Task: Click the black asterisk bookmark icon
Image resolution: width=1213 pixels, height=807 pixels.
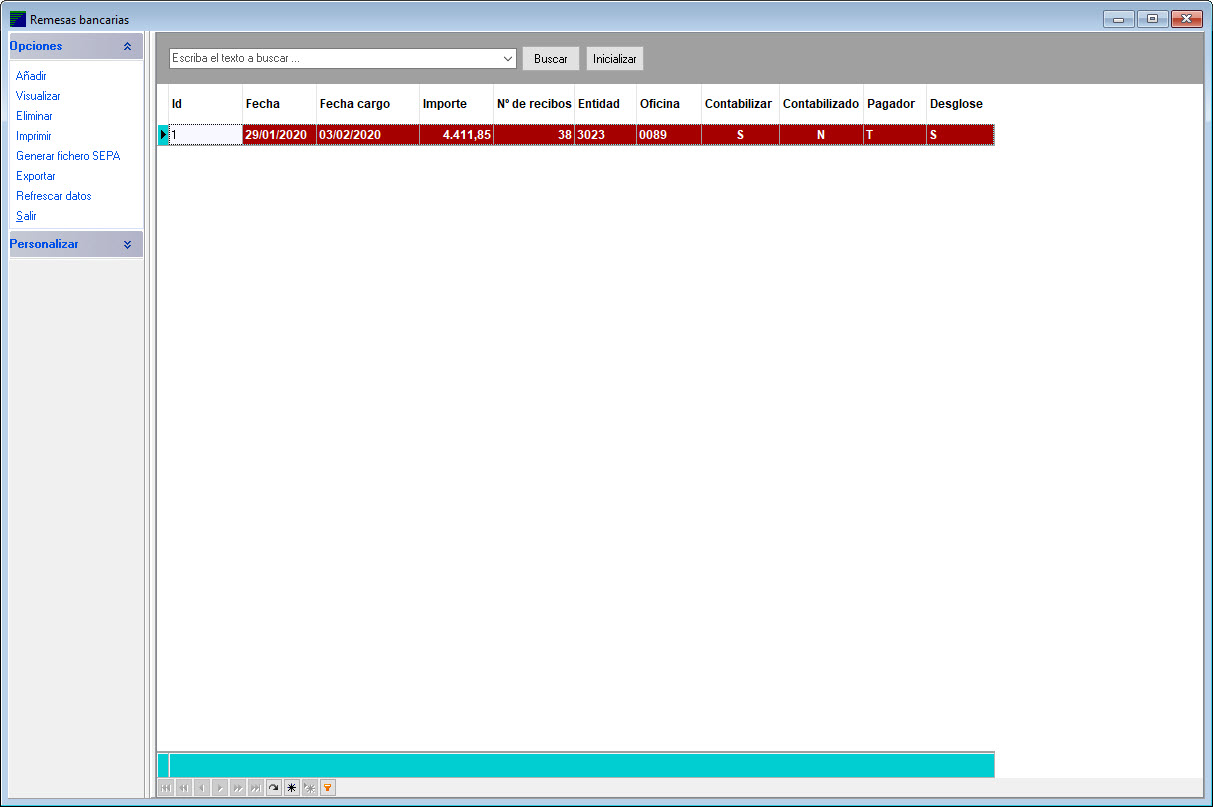Action: point(291,788)
